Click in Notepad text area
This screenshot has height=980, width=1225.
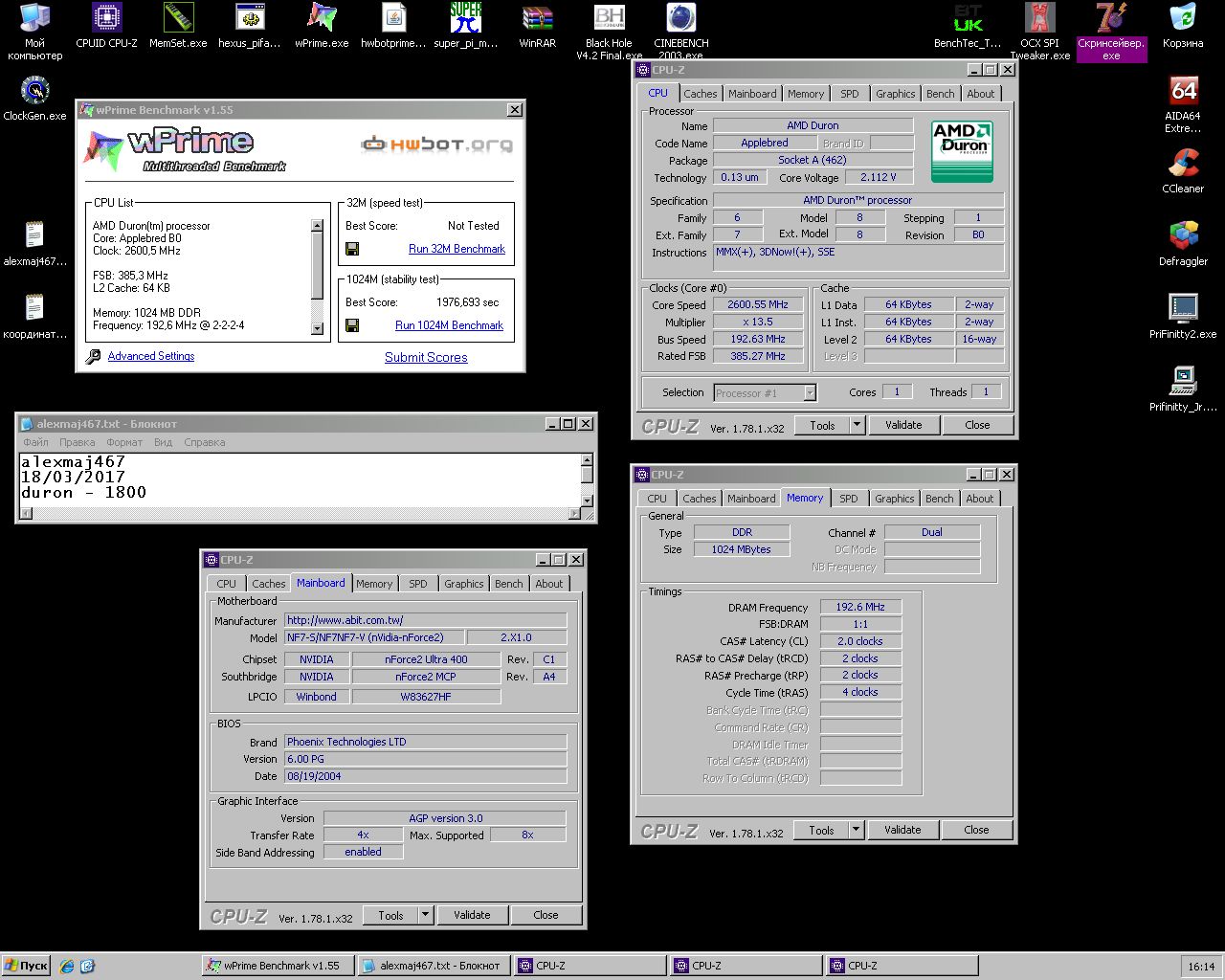coord(300,479)
